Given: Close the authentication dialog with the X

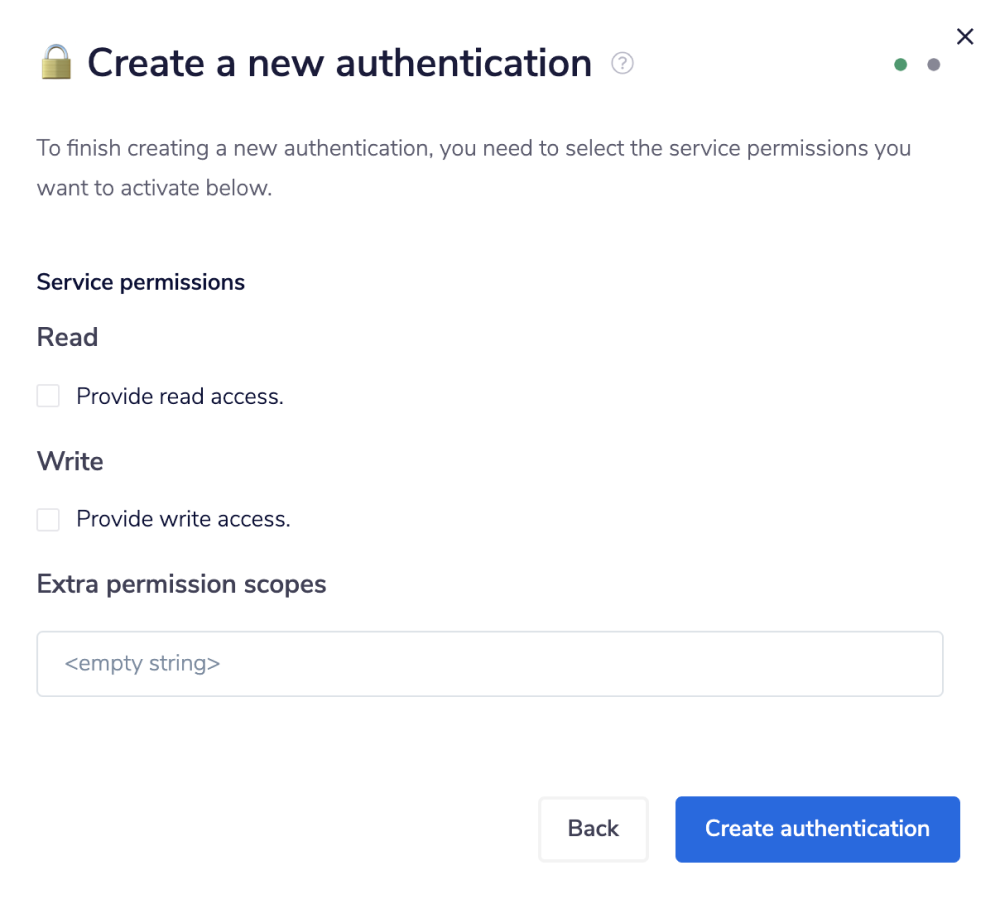Looking at the screenshot, I should pos(965,37).
